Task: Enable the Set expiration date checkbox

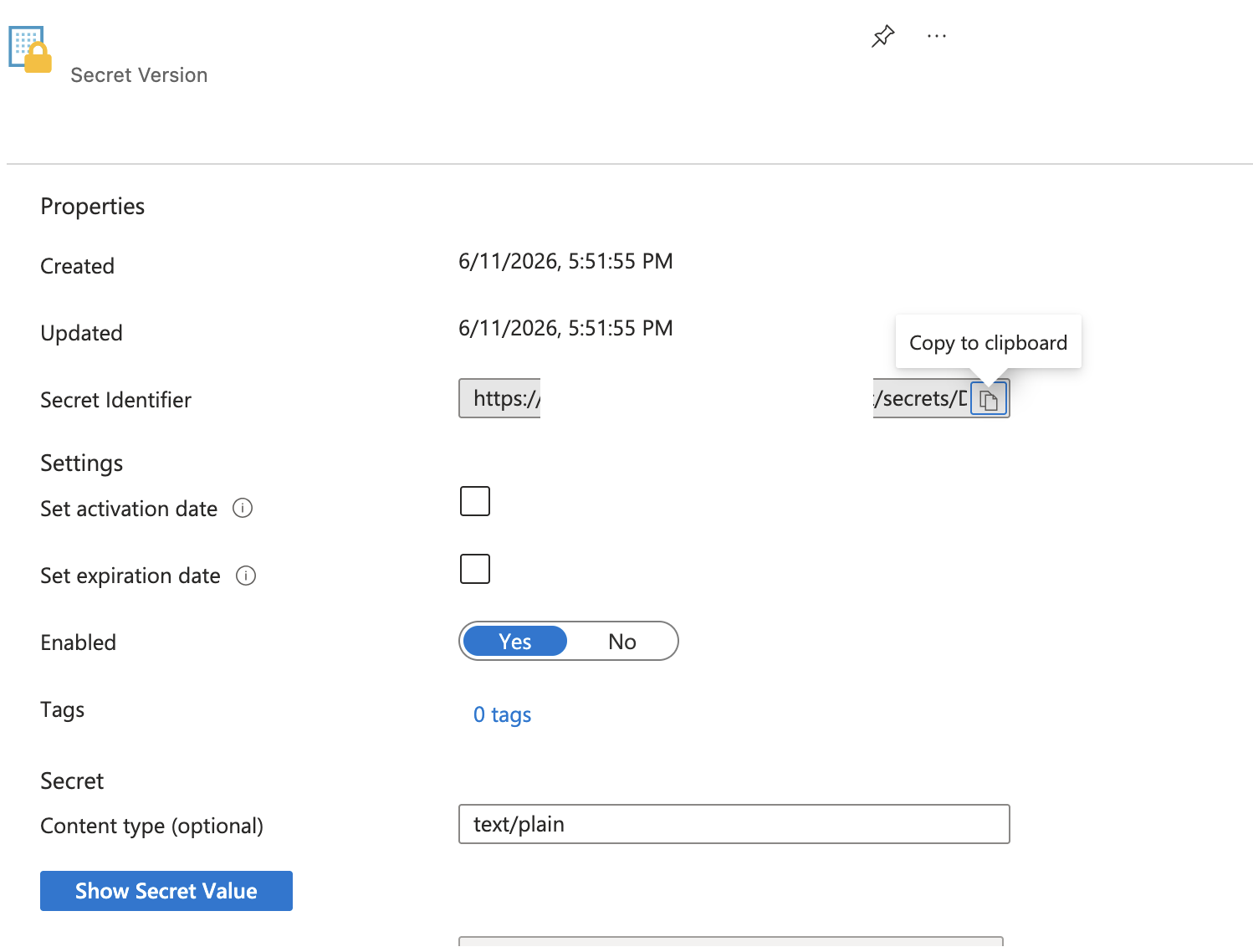Action: pos(475,569)
